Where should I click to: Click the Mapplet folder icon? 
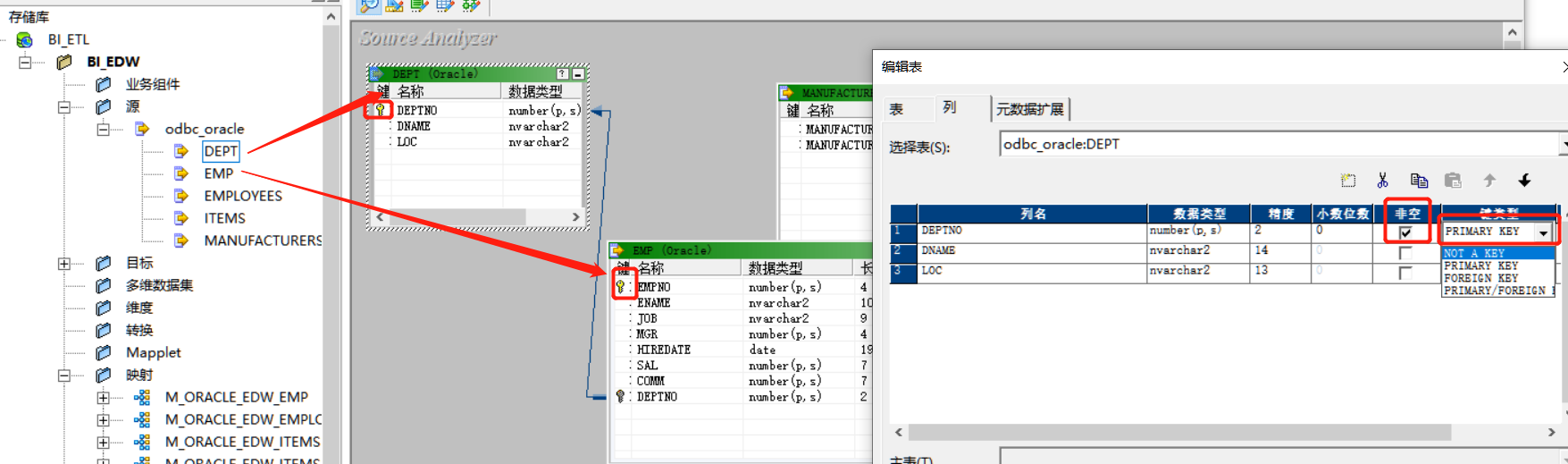pyautogui.click(x=104, y=352)
